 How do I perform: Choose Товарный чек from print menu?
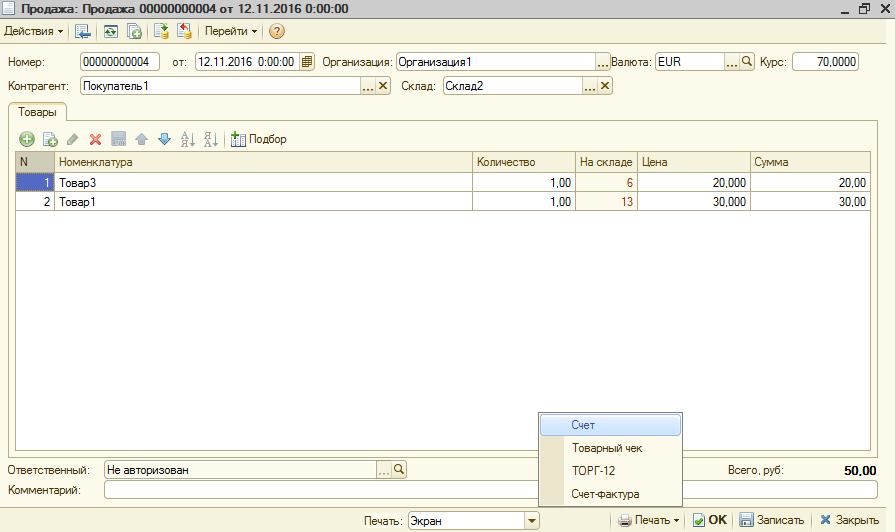tap(610, 448)
